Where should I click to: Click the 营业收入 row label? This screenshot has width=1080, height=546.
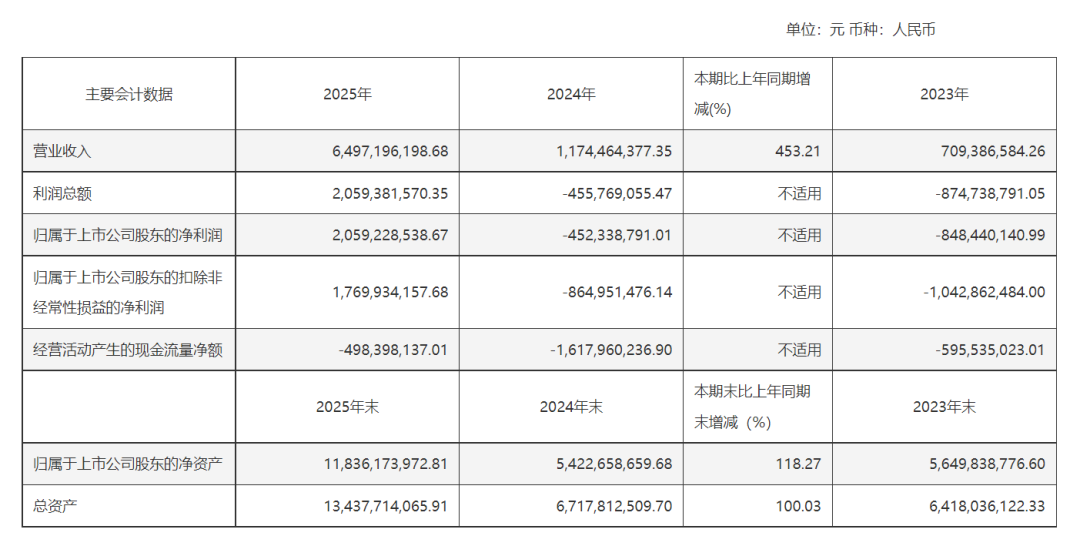(62, 151)
